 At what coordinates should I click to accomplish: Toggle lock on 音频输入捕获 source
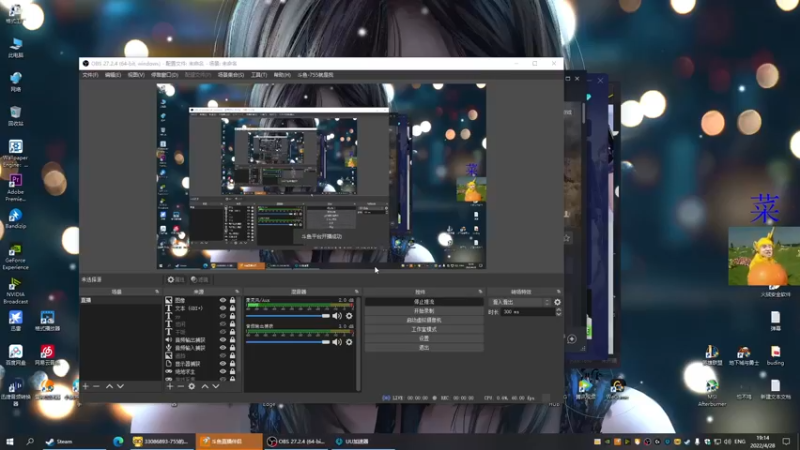[232, 347]
